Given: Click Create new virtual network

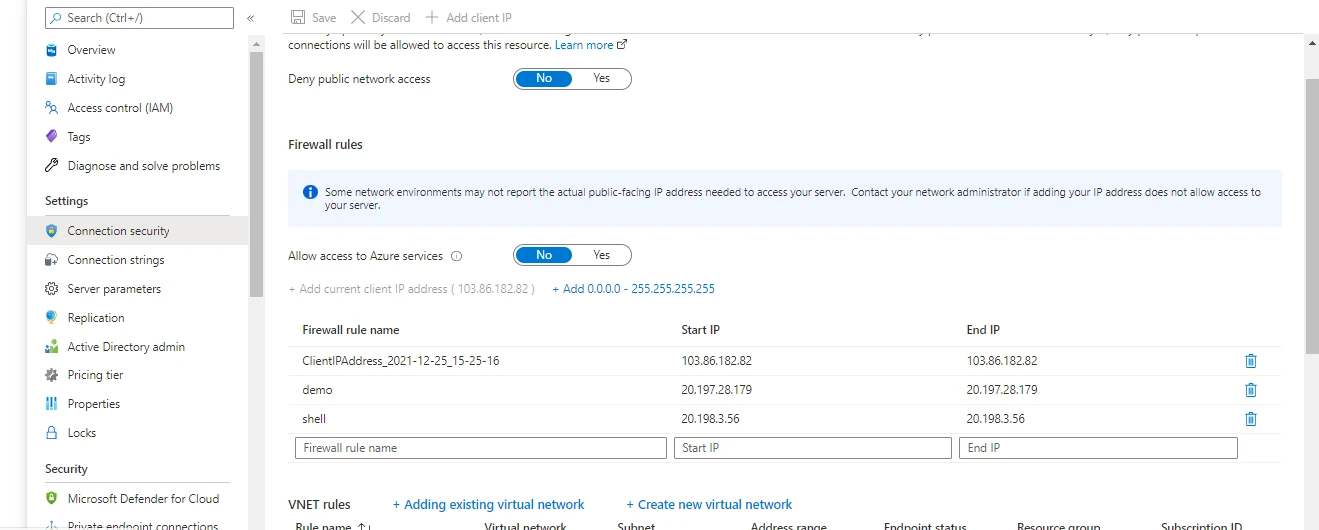Looking at the screenshot, I should 709,505.
